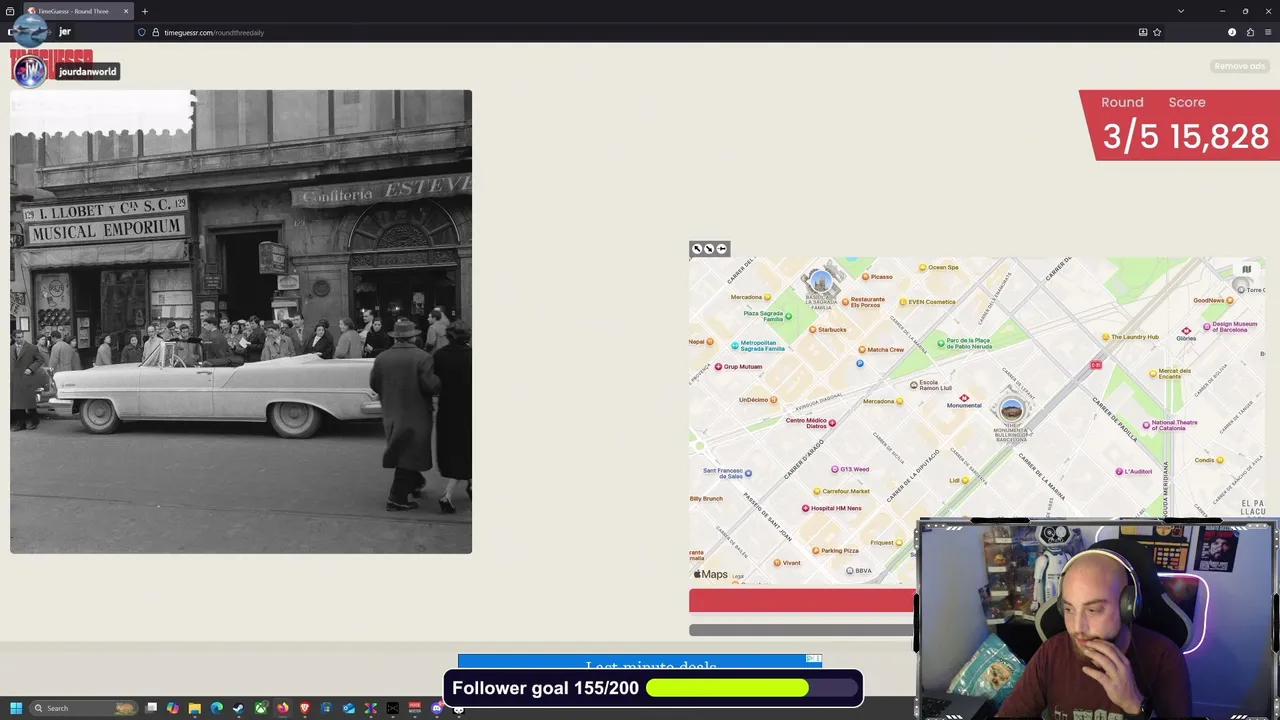1280x720 pixels.
Task: Click the TimeGuessr logo
Action: pyautogui.click(x=52, y=66)
